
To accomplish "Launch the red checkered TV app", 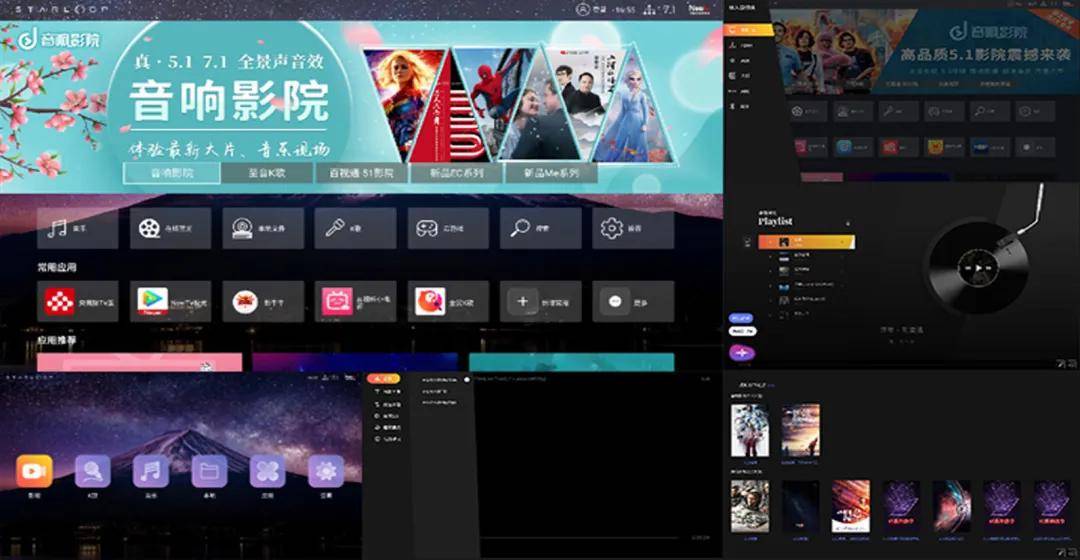I will click(x=77, y=302).
